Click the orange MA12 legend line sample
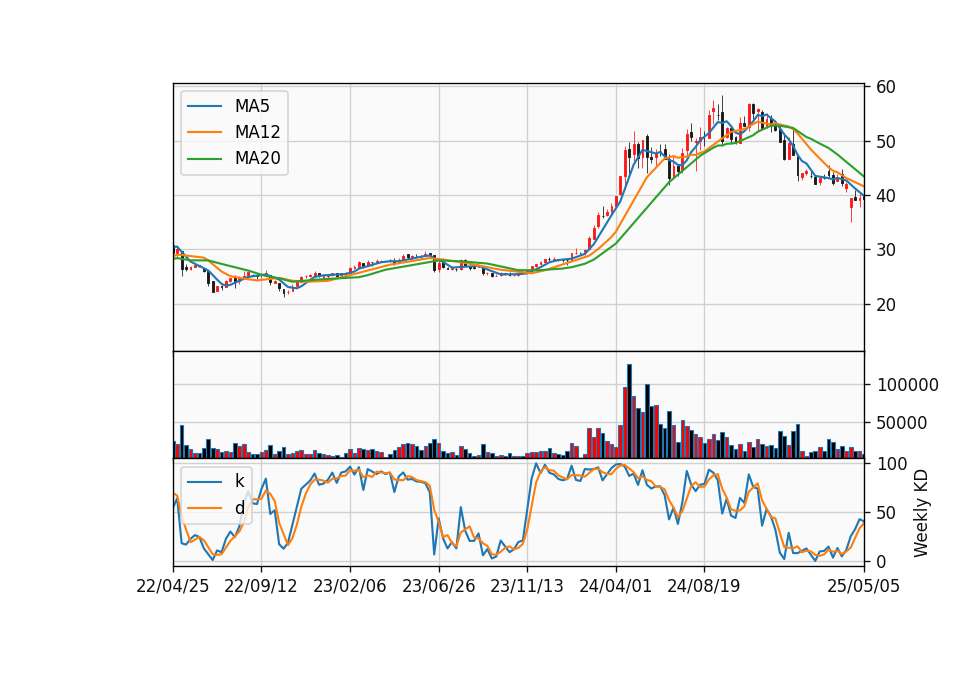 204,132
